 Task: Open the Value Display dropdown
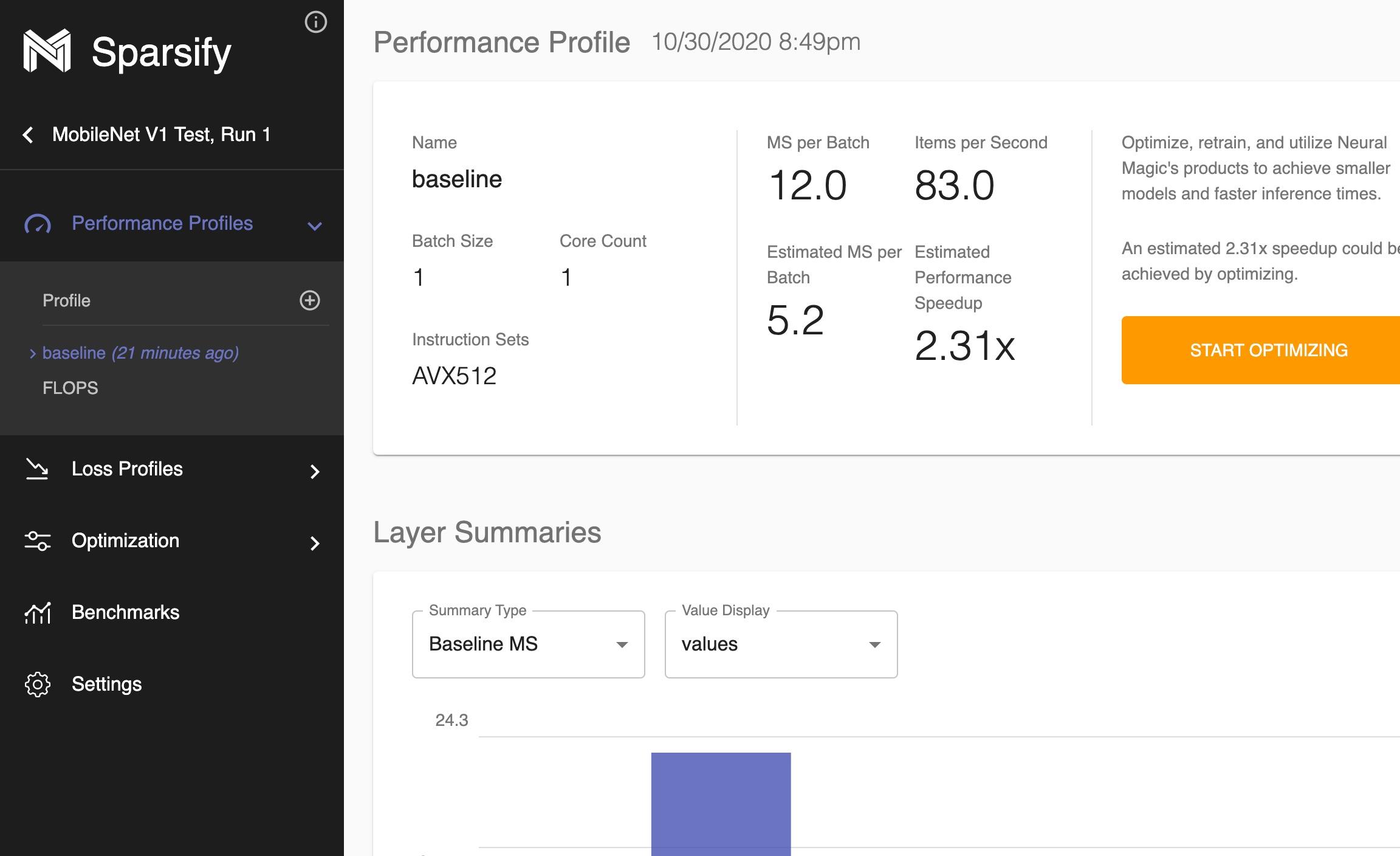pyautogui.click(x=781, y=644)
